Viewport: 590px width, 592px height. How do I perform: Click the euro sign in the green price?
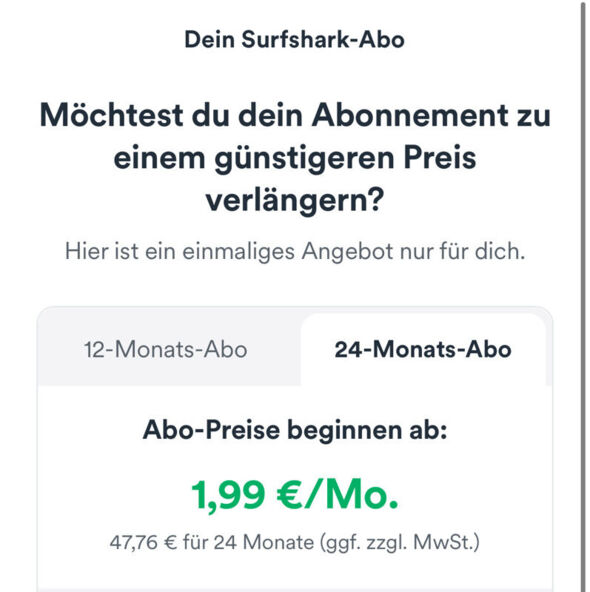pyautogui.click(x=291, y=495)
